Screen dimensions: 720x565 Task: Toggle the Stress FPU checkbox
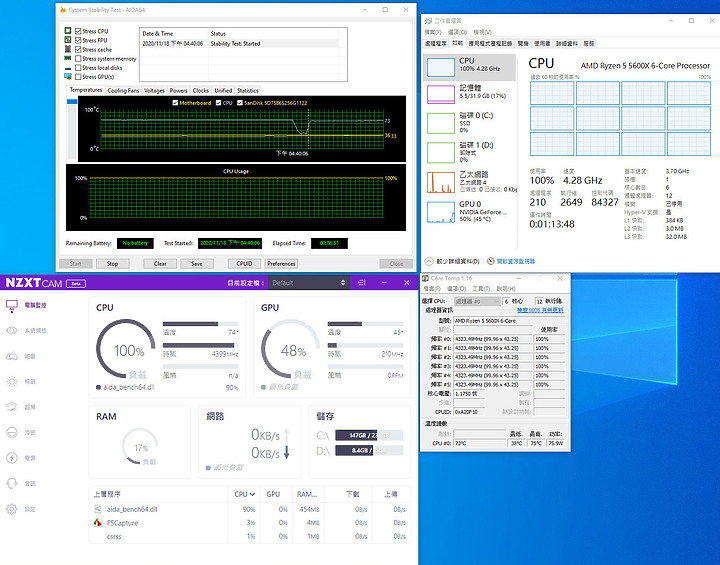[x=78, y=40]
